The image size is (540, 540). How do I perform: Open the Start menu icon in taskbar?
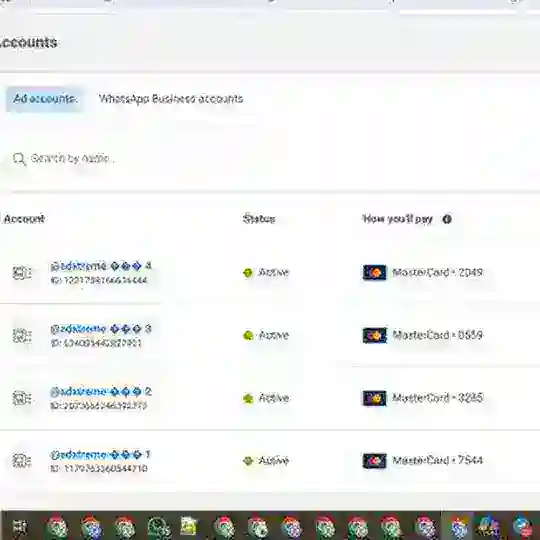(x=20, y=526)
